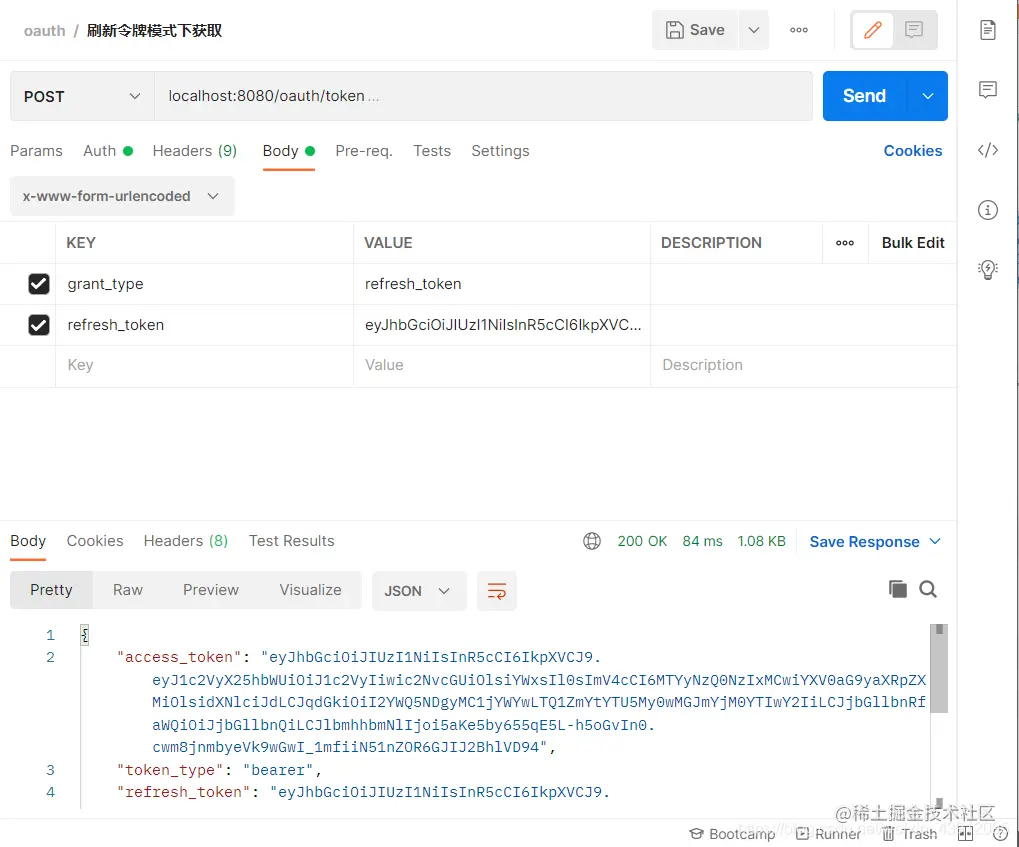Click the globe network information icon

(x=591, y=541)
